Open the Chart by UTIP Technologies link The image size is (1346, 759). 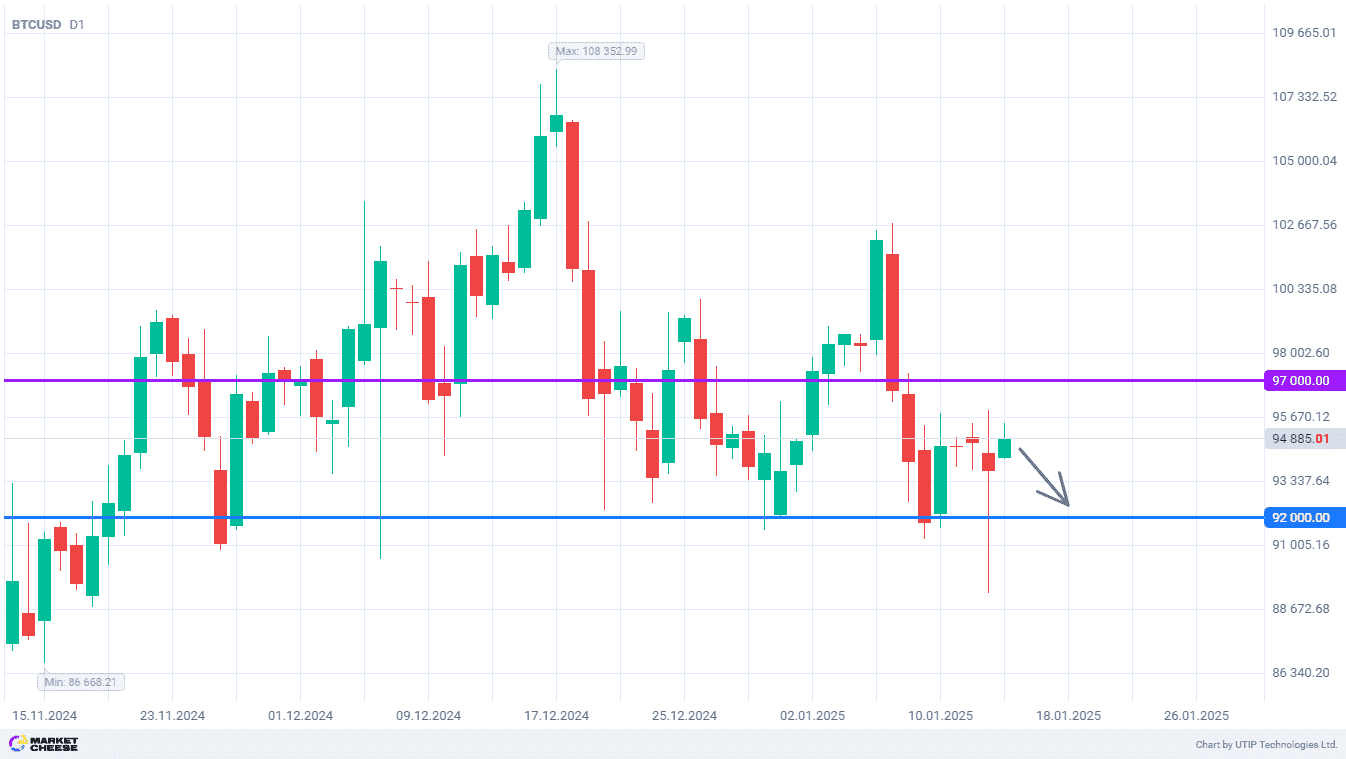point(1266,745)
